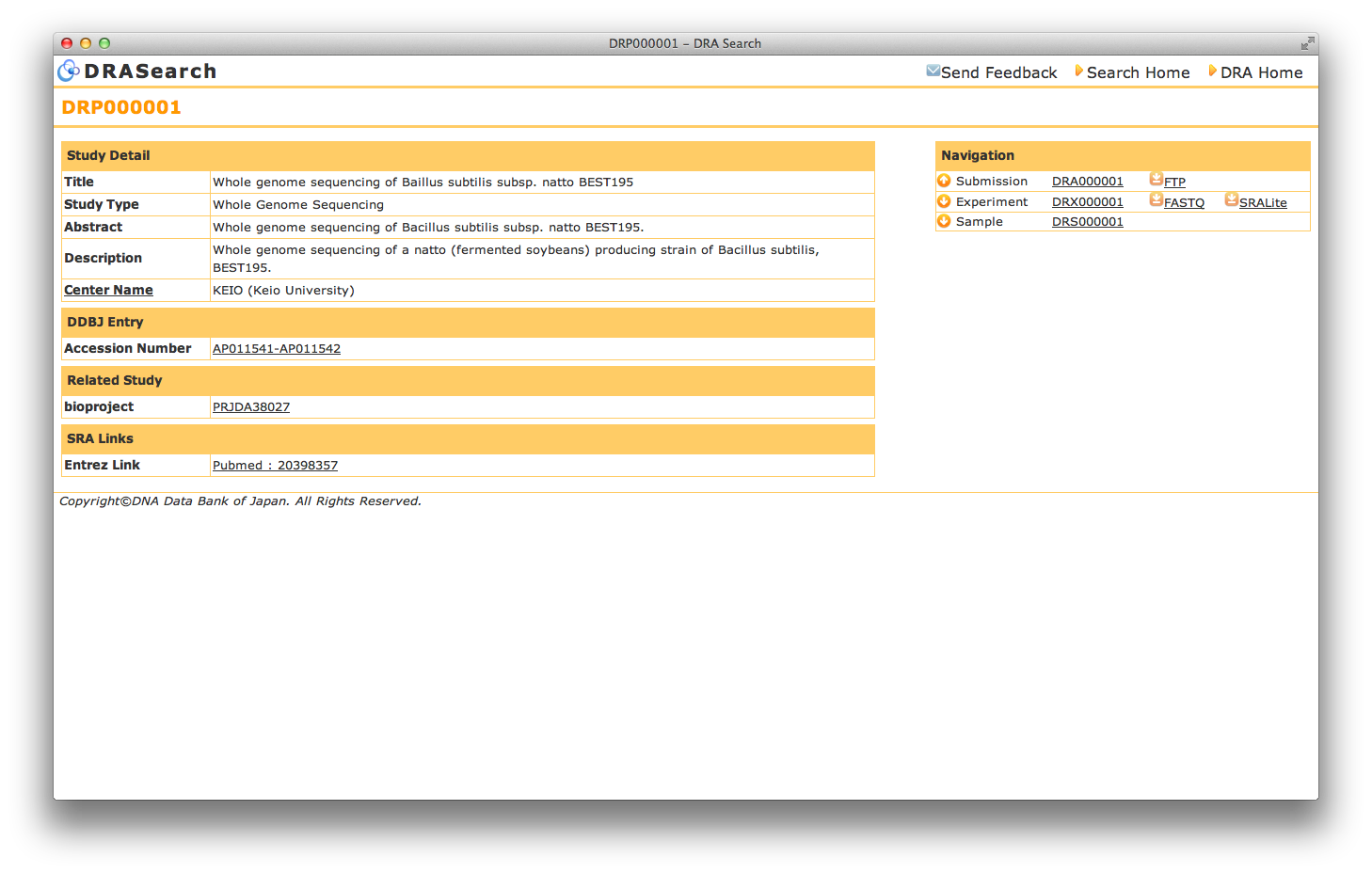Click the 'Sample' navigation label
Viewport: 1372px width, 874px height.
980,221
